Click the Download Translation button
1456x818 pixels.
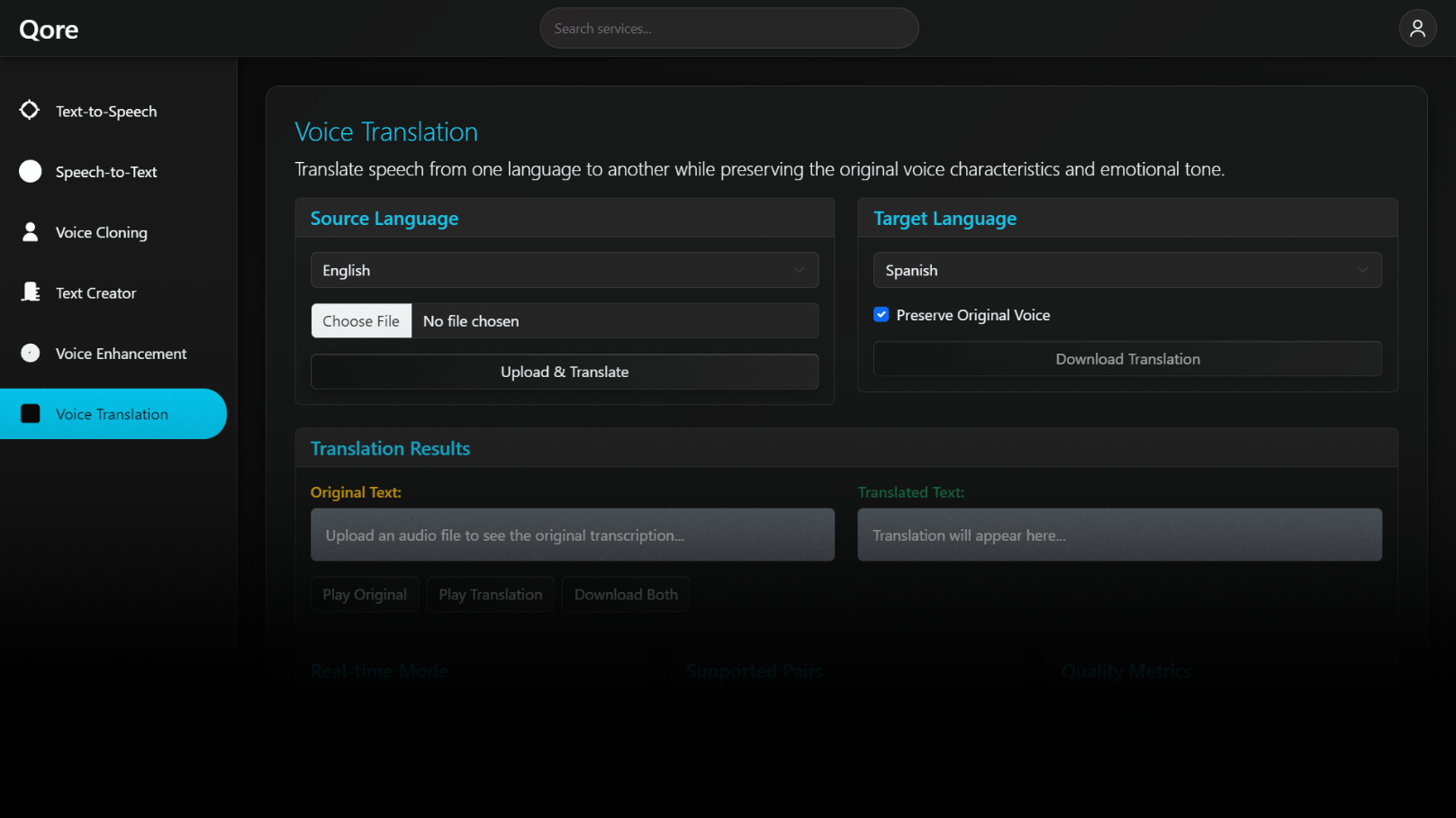pyautogui.click(x=1126, y=359)
